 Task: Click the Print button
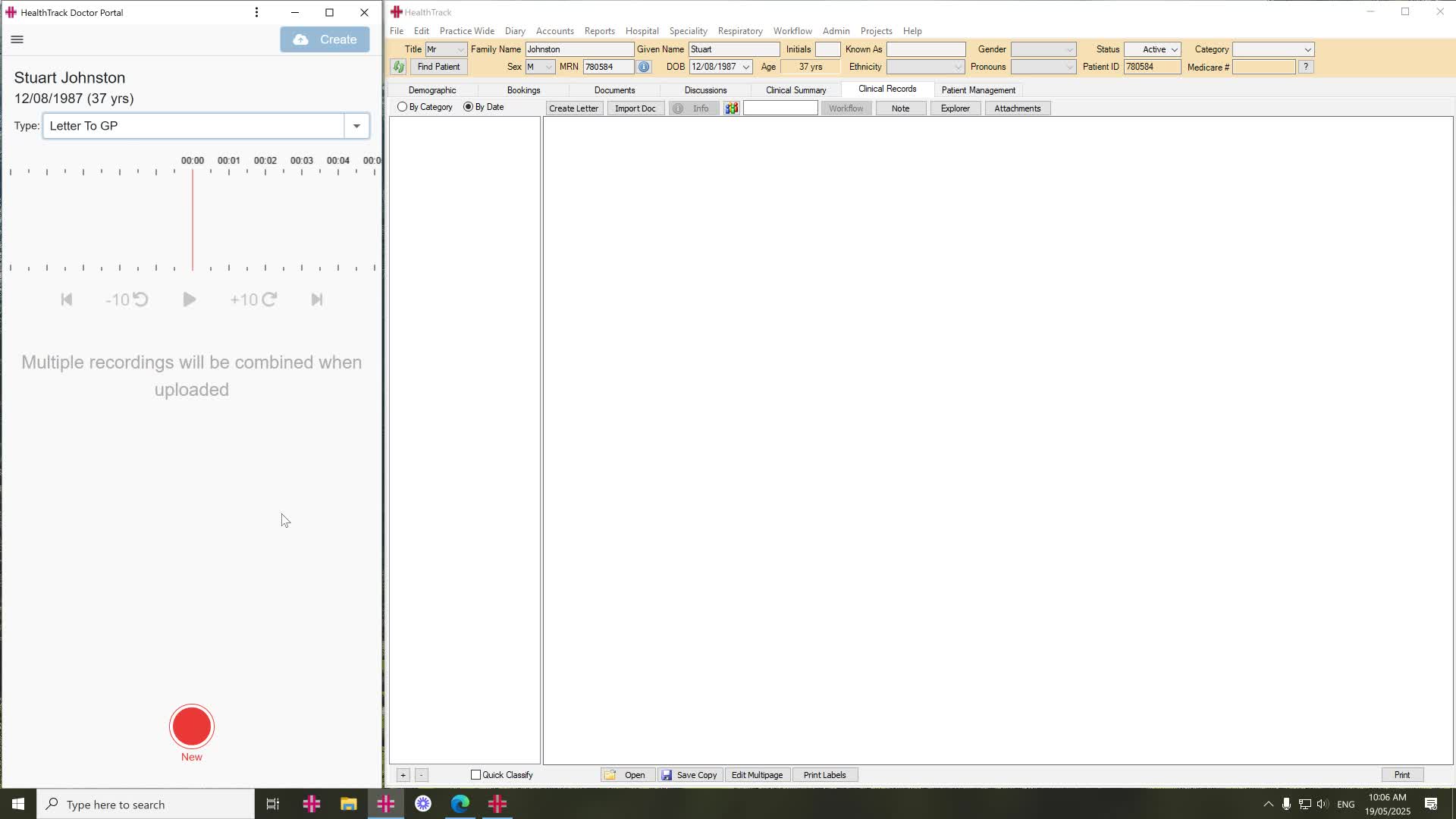click(x=1402, y=775)
